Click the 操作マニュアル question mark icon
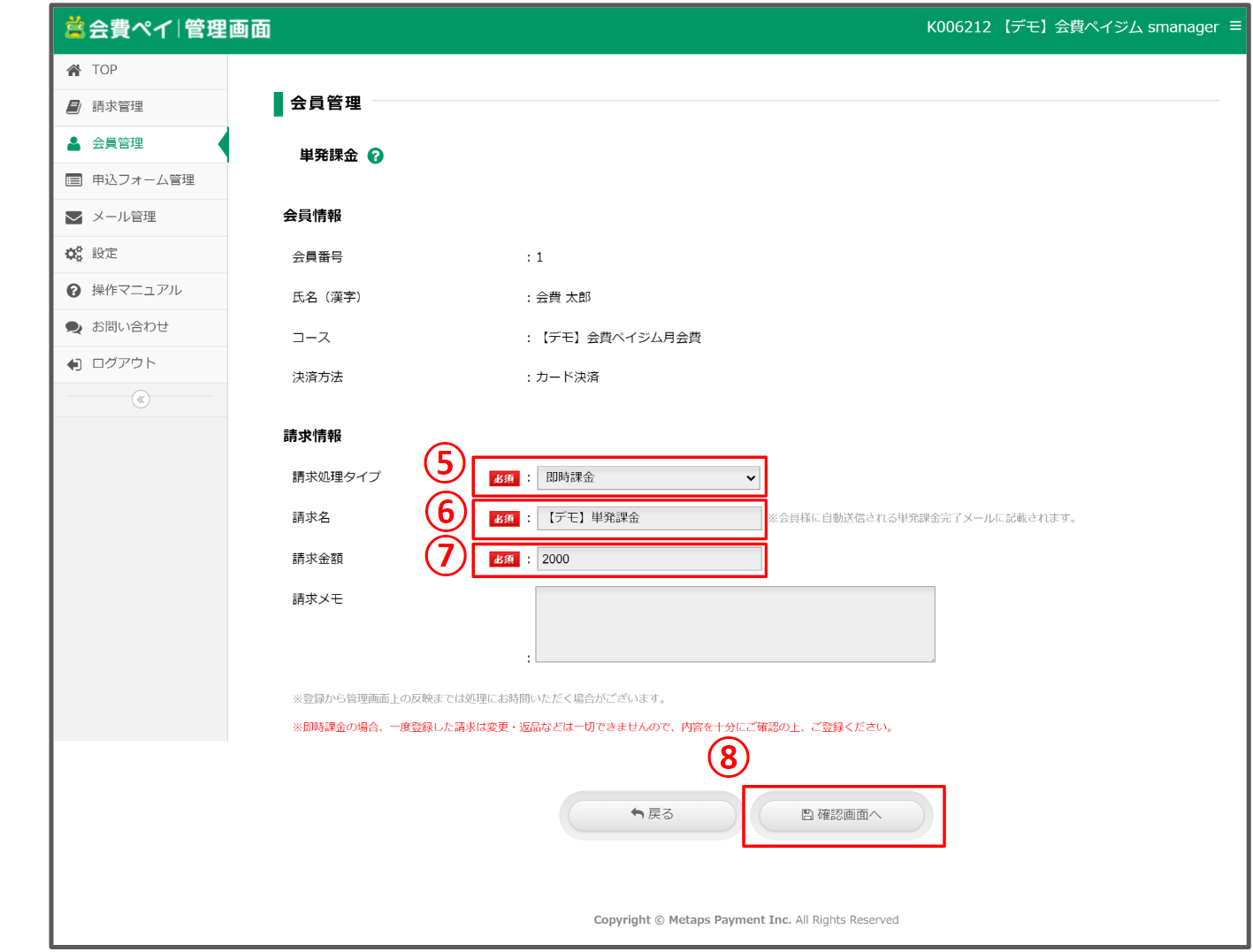This screenshot has width=1253, height=952. (73, 290)
